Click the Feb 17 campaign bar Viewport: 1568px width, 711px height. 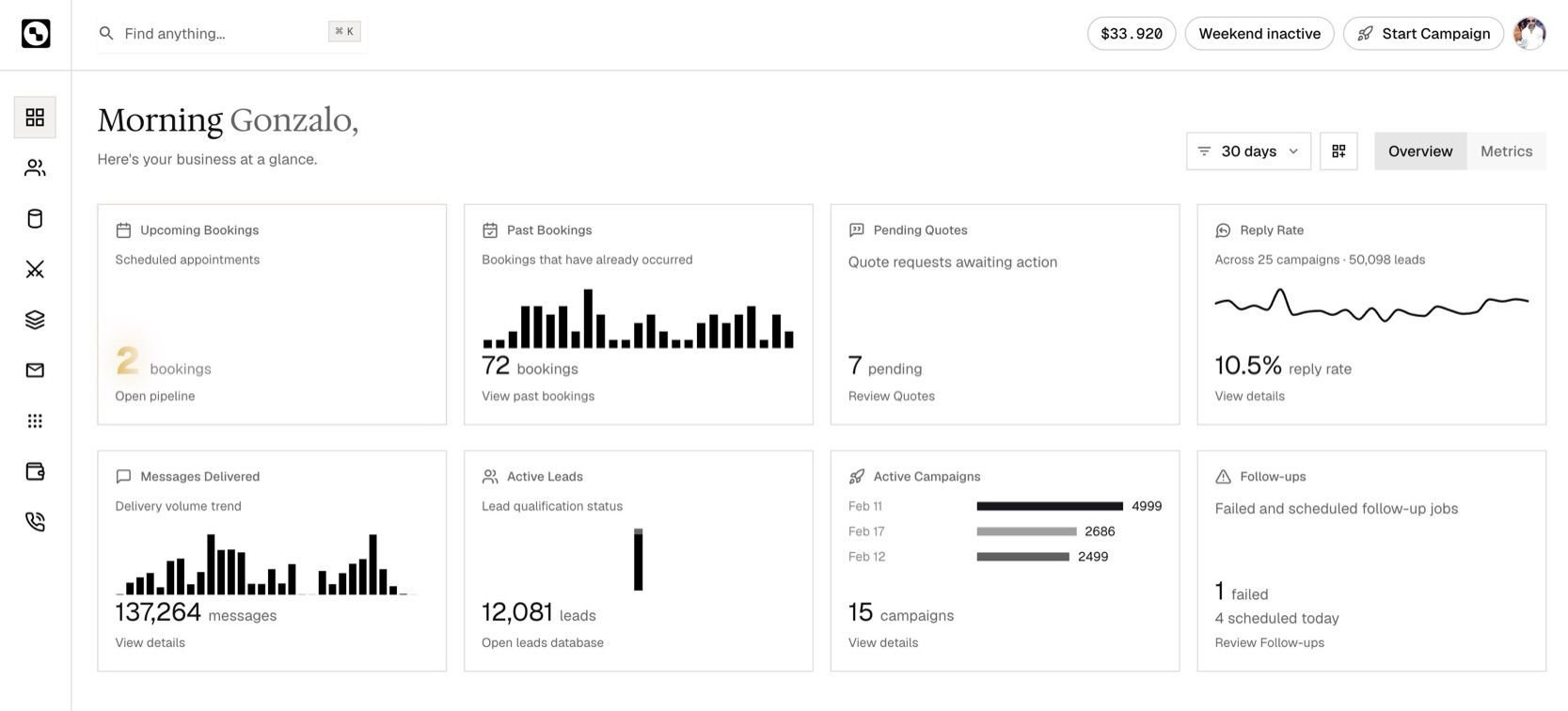(1026, 531)
